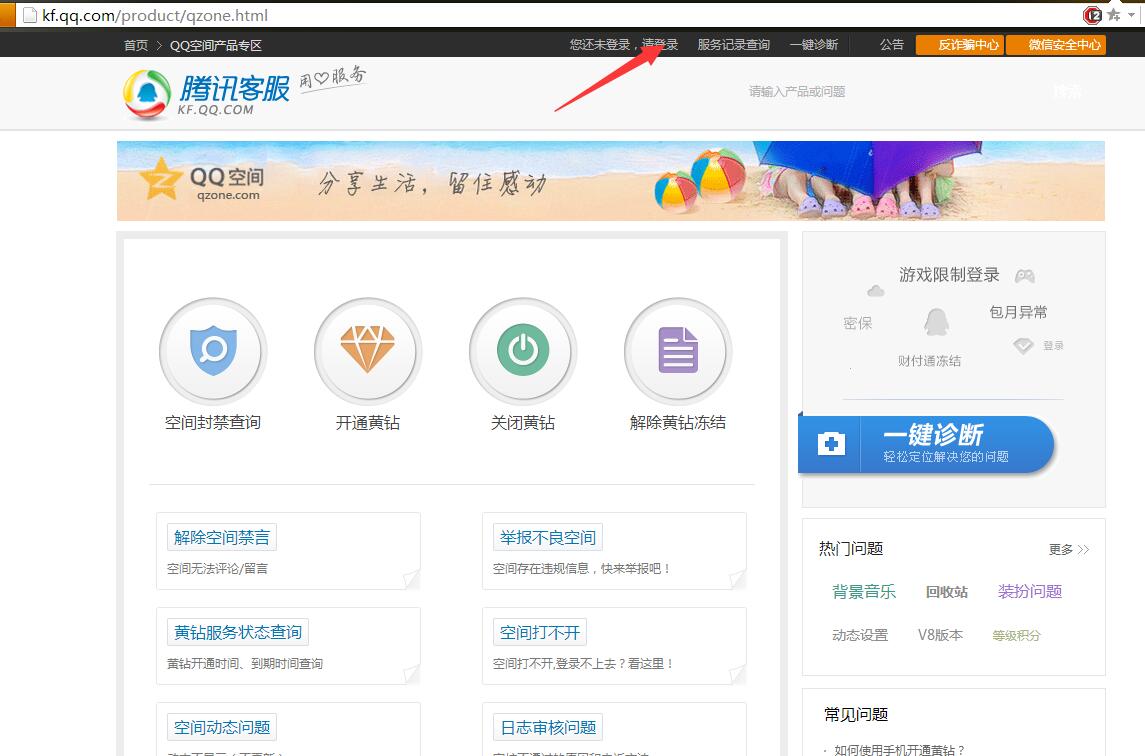
Task: Open QQ空间产品专区 breadcrumb link
Action: [215, 45]
